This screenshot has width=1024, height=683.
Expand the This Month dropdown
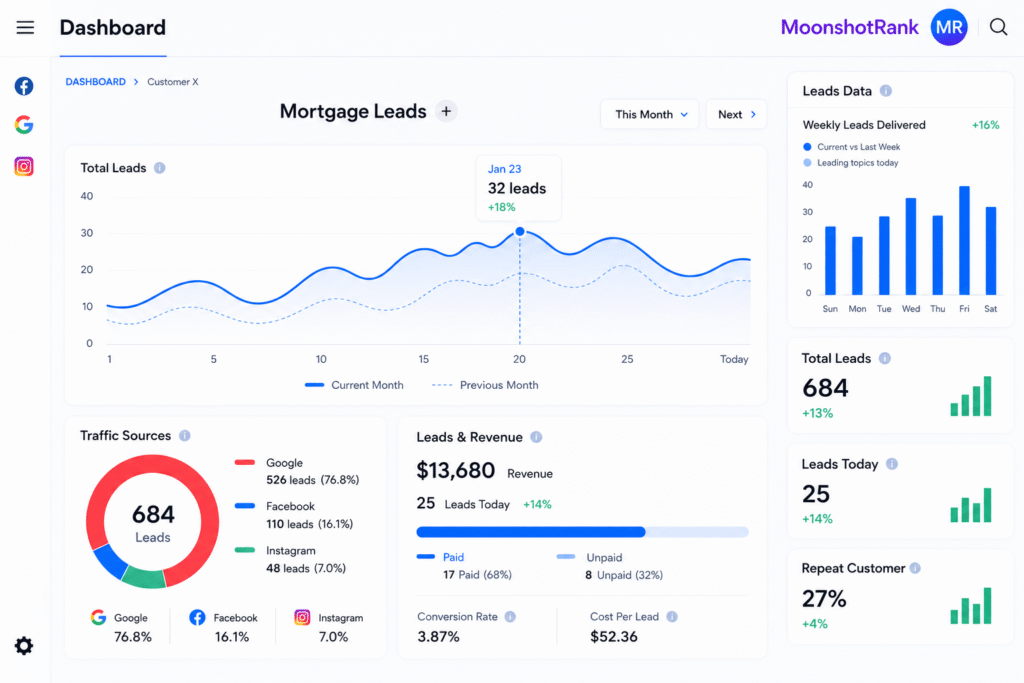(650, 114)
